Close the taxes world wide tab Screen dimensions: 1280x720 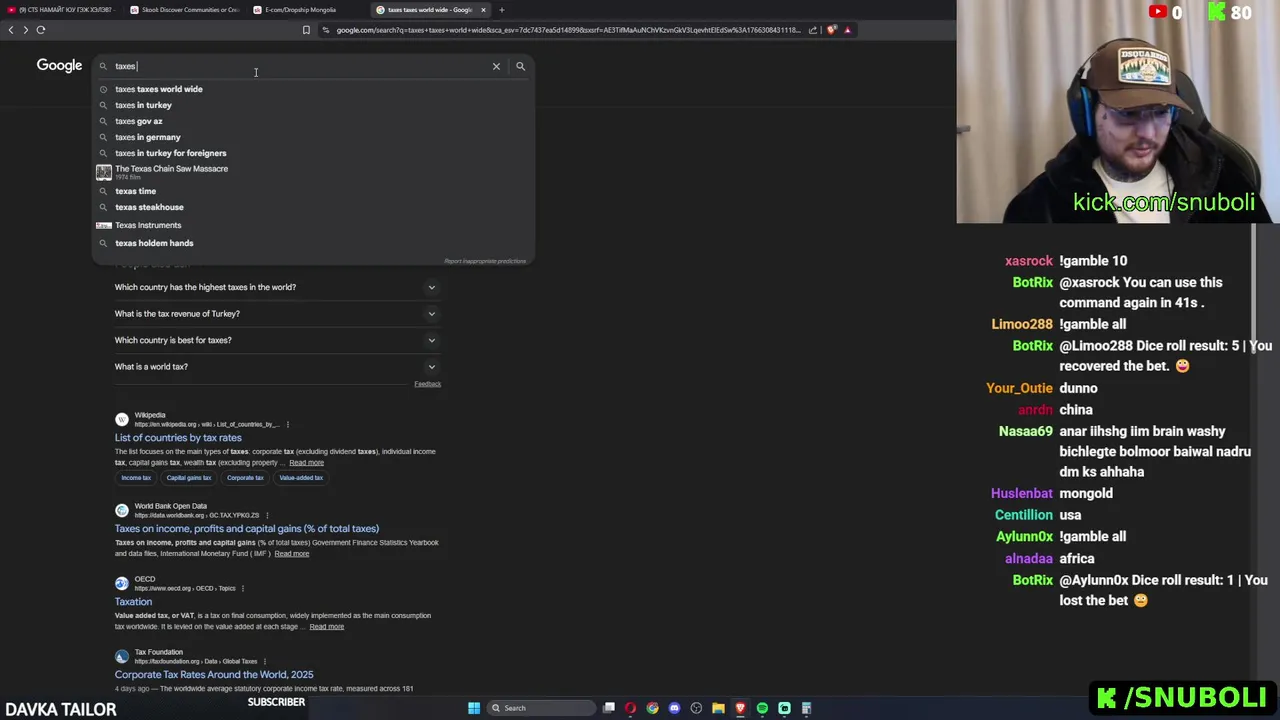coord(483,10)
